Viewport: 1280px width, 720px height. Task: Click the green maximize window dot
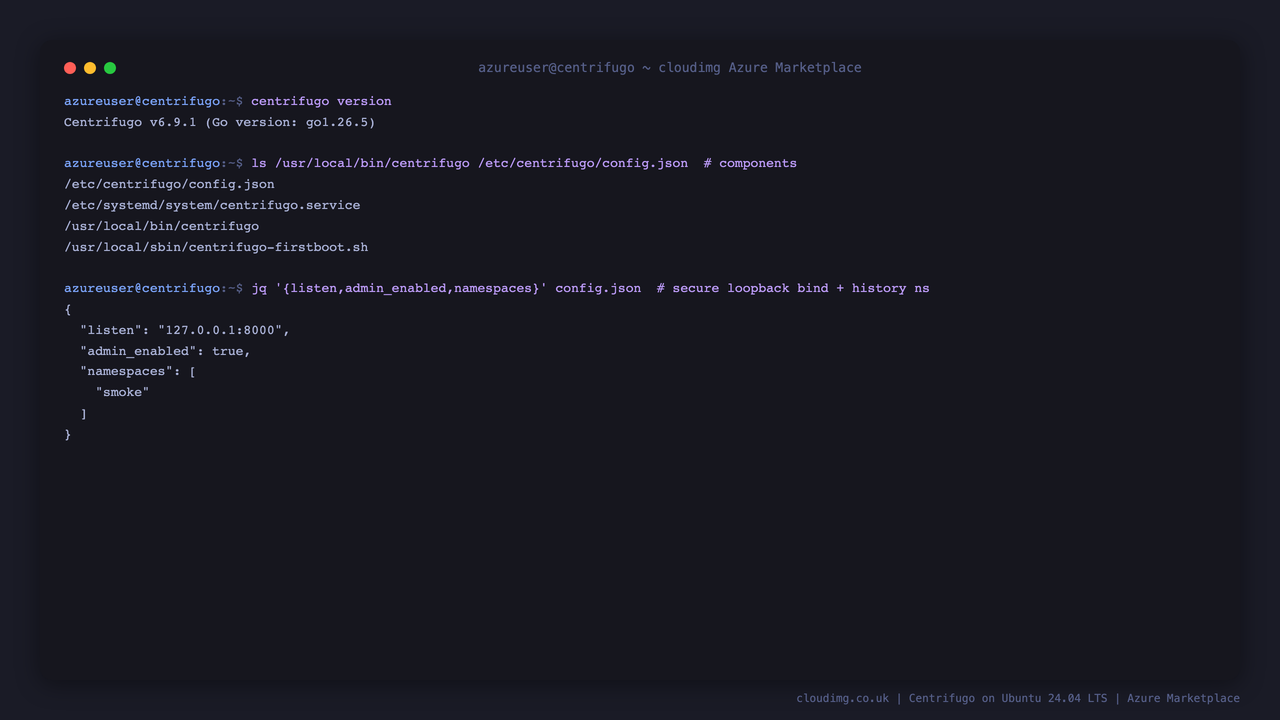coord(110,68)
